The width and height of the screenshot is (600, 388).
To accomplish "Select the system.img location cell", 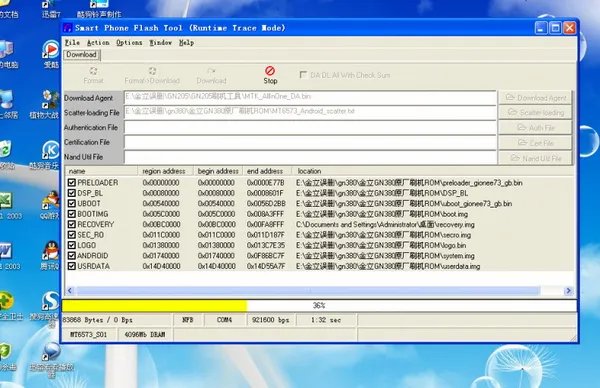I will coord(385,256).
